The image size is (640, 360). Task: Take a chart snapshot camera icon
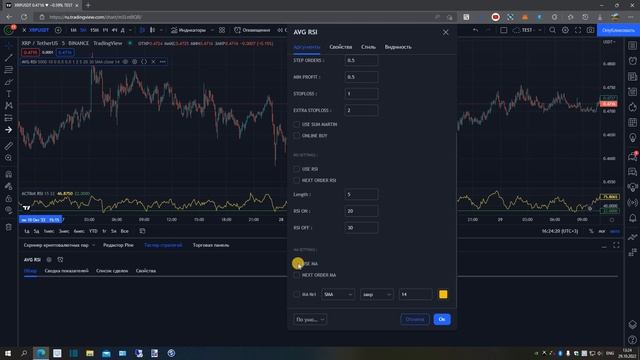(x=591, y=30)
